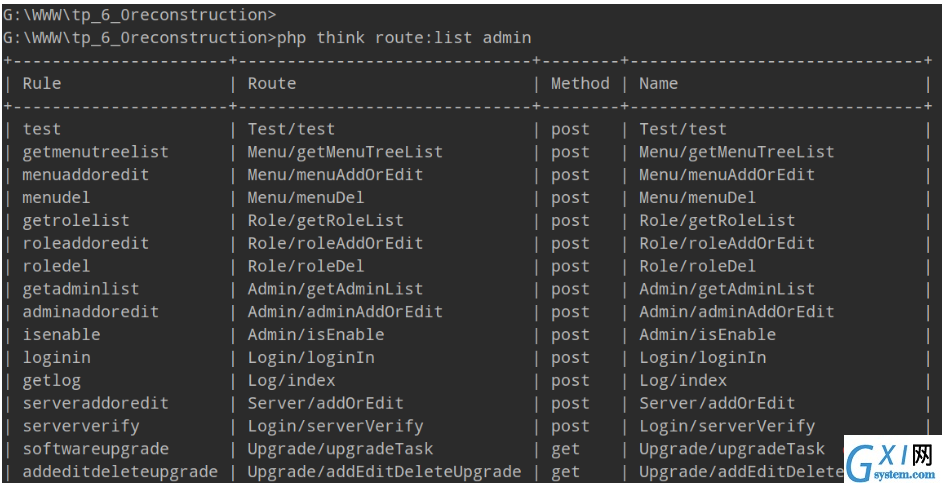Select the 'Rule' column header
This screenshot has width=942, height=483.
41,83
